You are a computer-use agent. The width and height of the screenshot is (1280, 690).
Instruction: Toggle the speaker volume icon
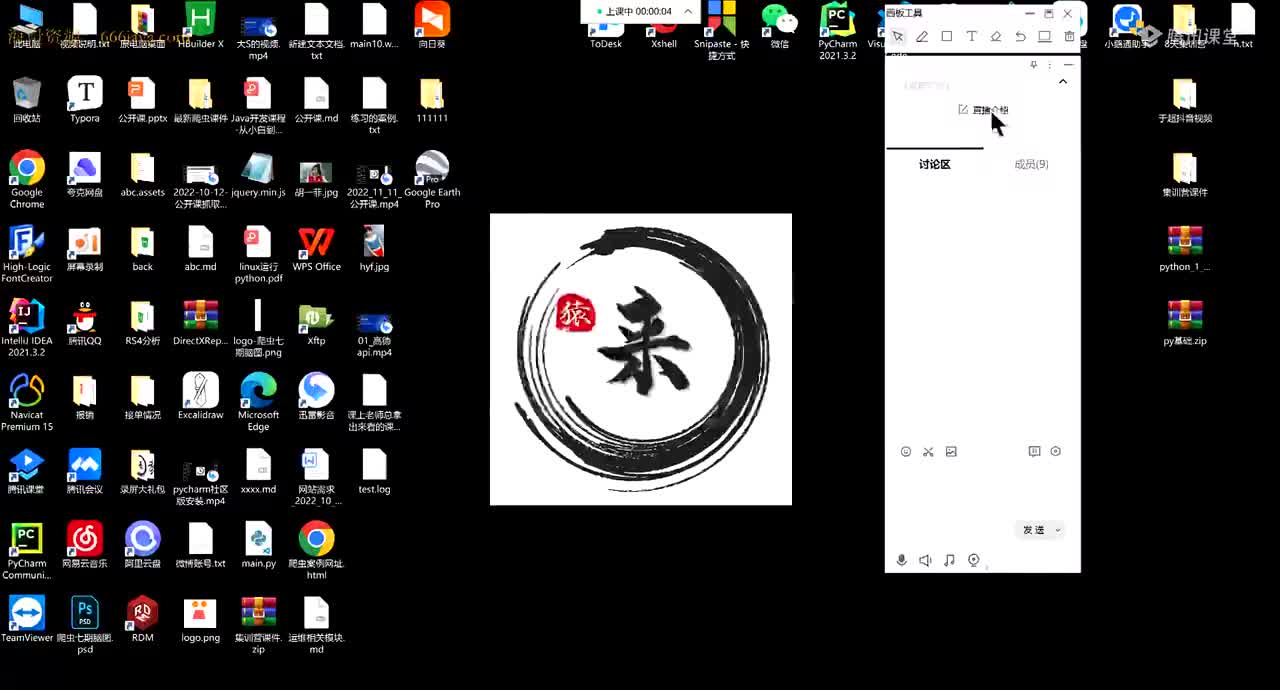pos(925,560)
